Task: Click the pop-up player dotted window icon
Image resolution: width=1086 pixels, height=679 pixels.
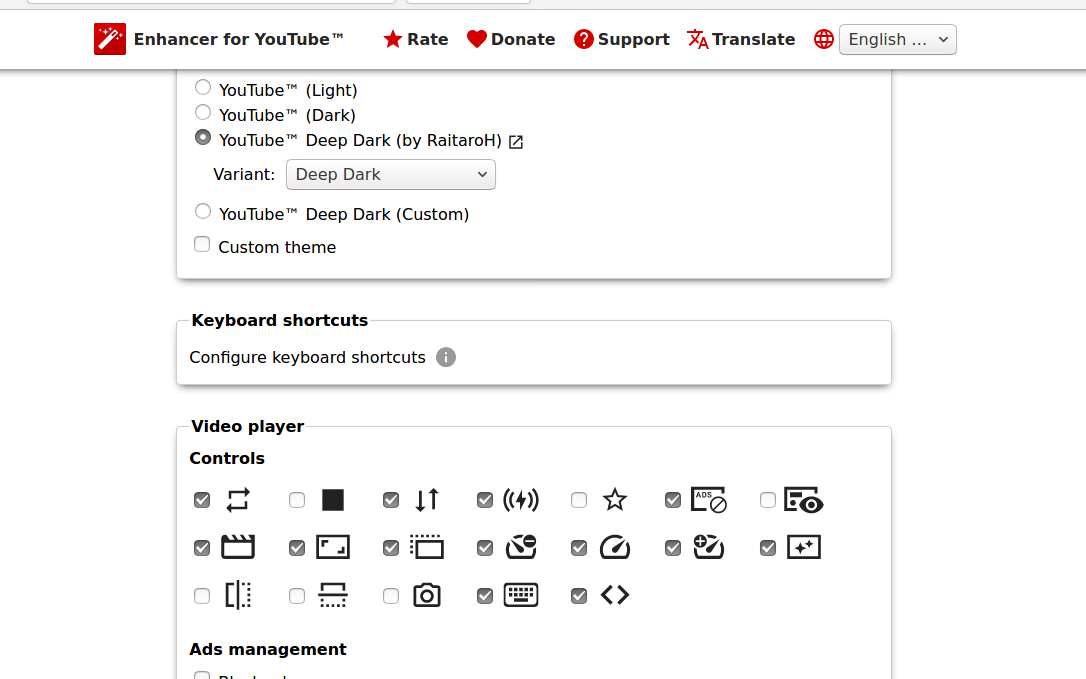Action: pyautogui.click(x=427, y=547)
